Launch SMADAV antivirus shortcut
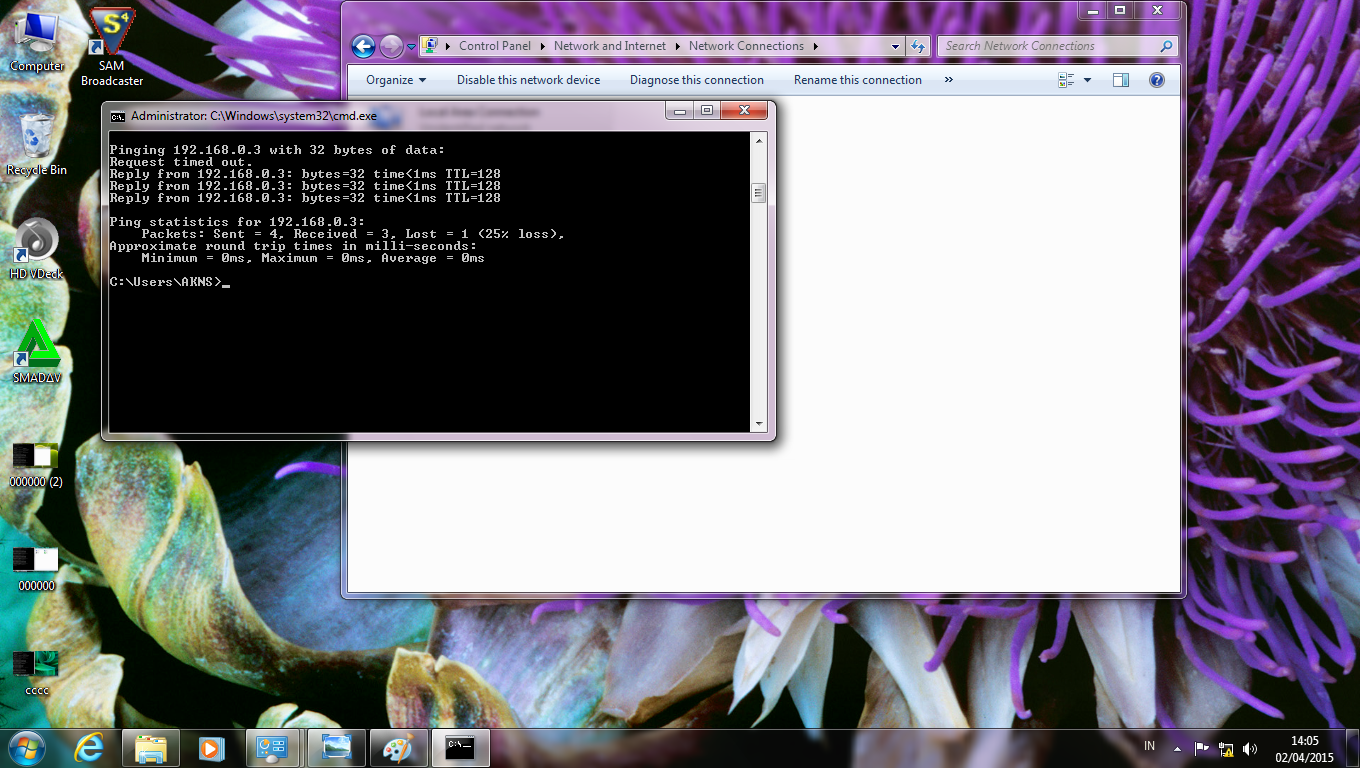 tap(37, 352)
